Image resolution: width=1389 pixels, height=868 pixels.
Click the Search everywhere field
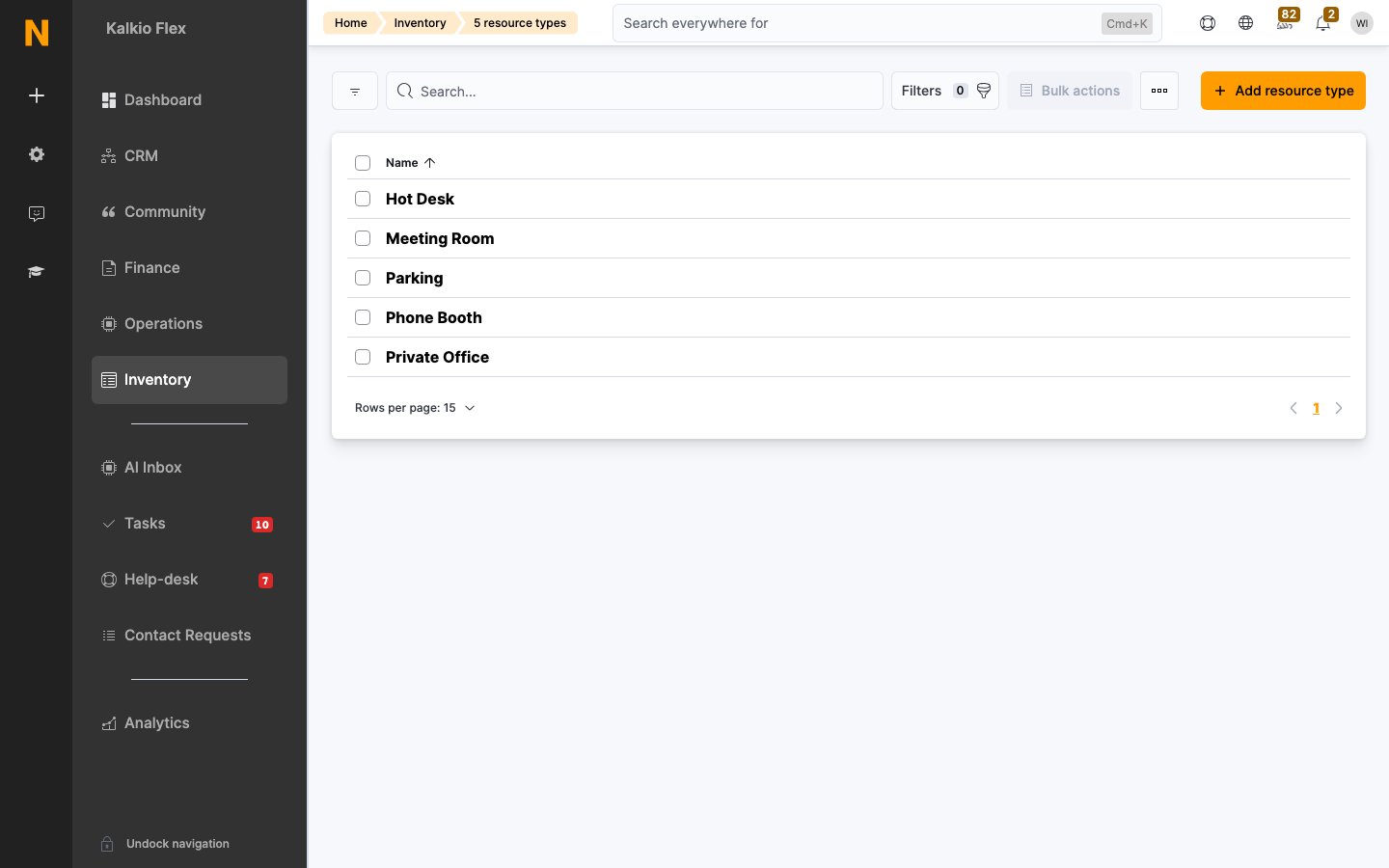tap(887, 23)
